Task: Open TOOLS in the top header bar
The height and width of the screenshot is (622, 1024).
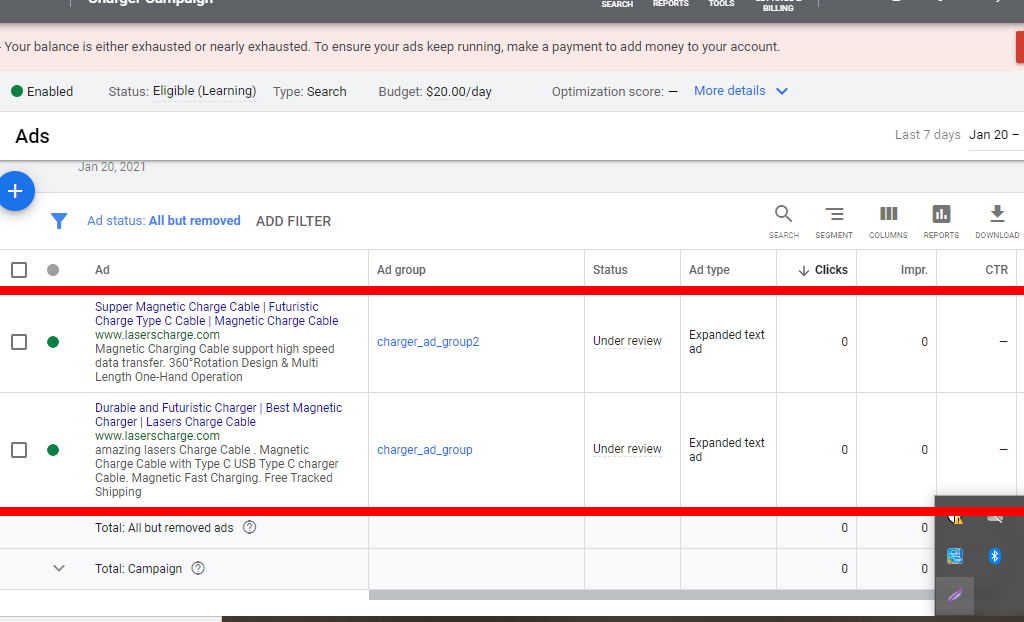Action: click(721, 4)
